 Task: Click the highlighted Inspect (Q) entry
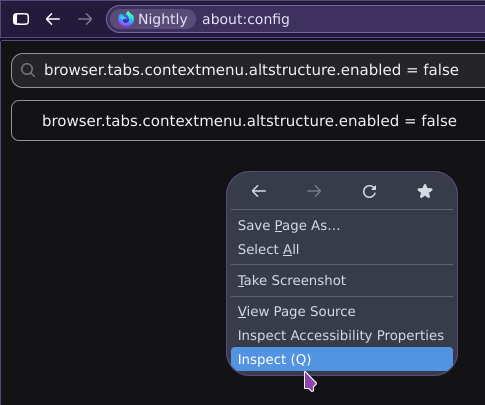pos(342,359)
